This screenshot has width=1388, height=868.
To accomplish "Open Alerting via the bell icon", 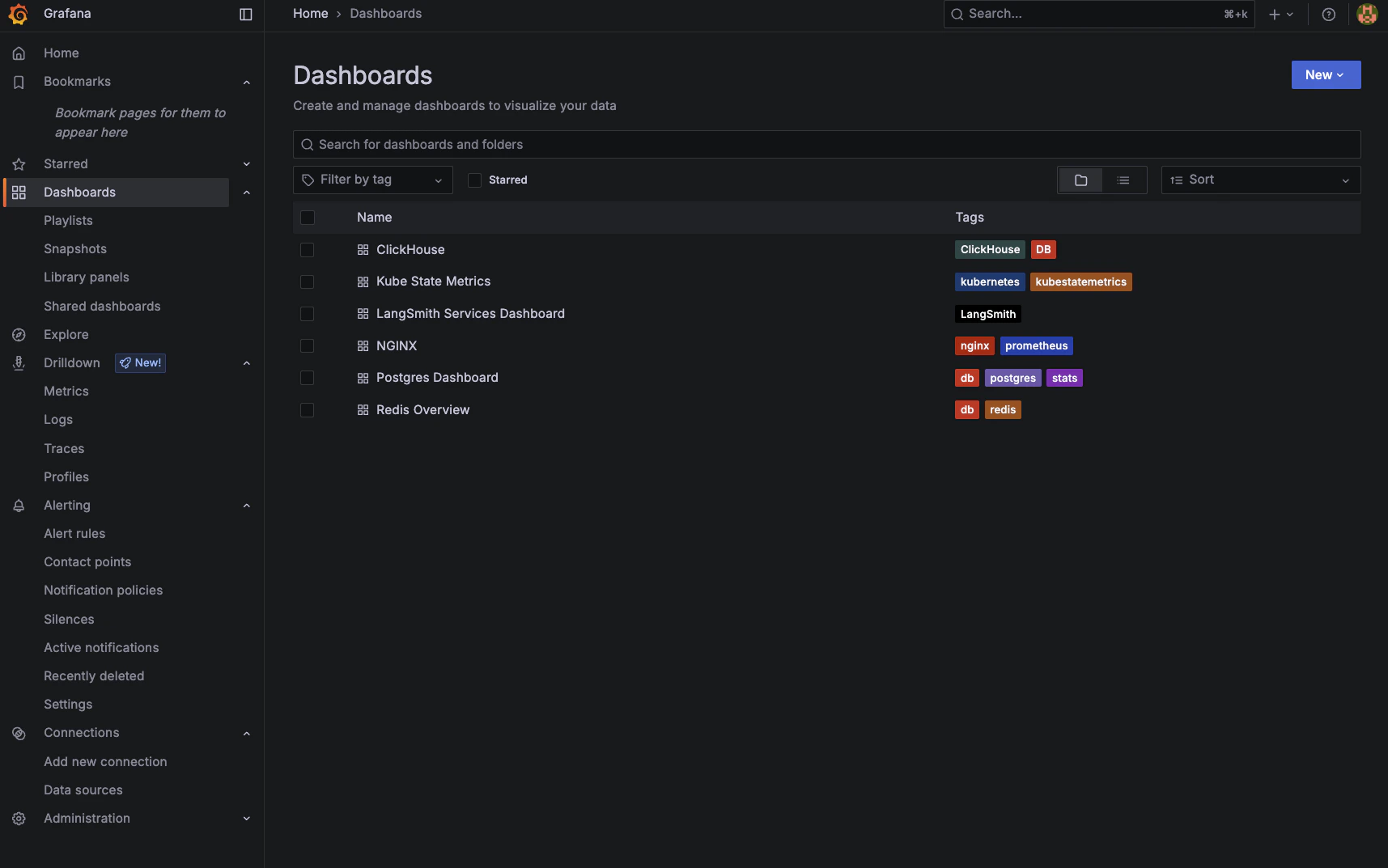I will point(19,505).
